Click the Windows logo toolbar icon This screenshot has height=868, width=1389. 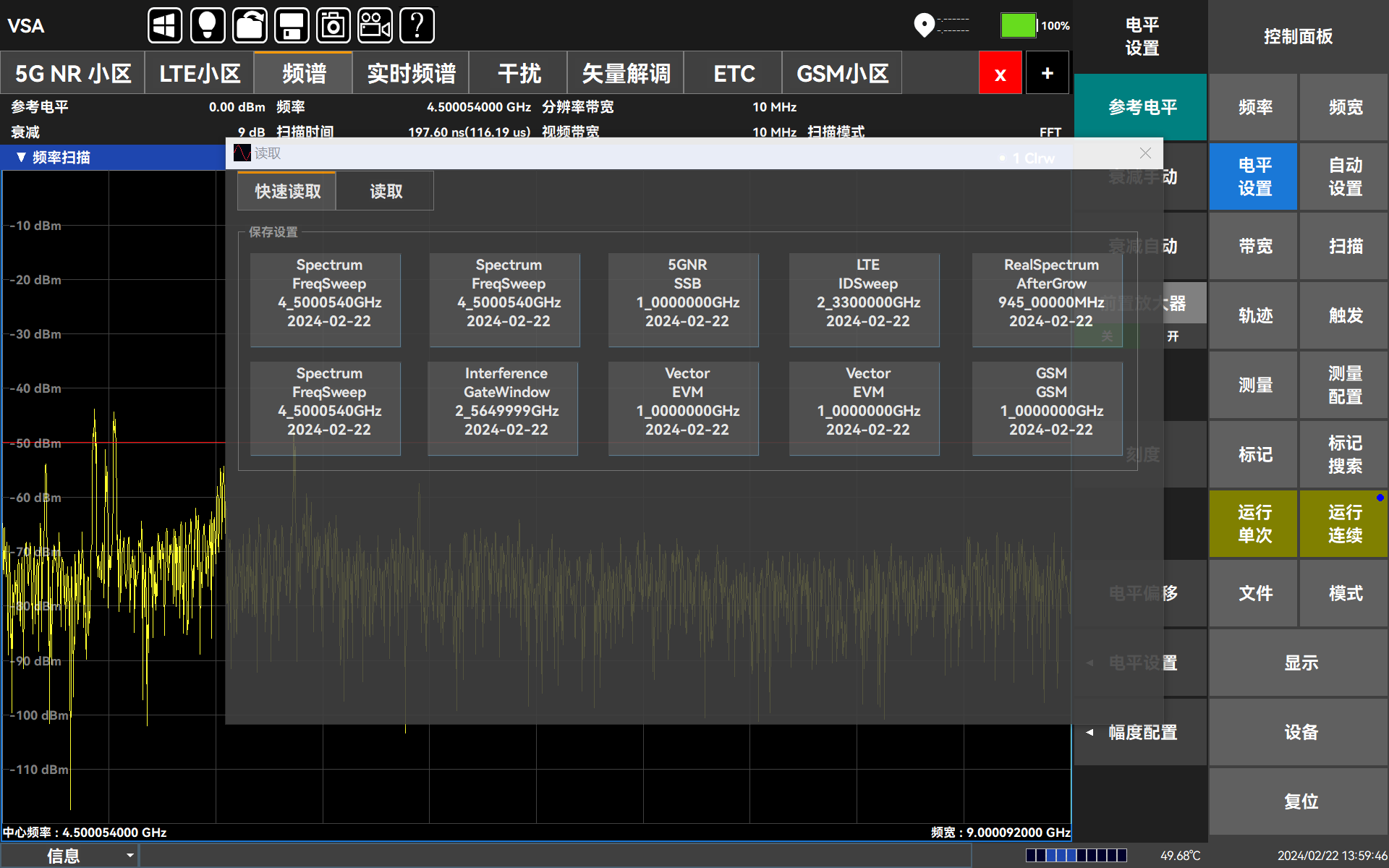coord(165,26)
